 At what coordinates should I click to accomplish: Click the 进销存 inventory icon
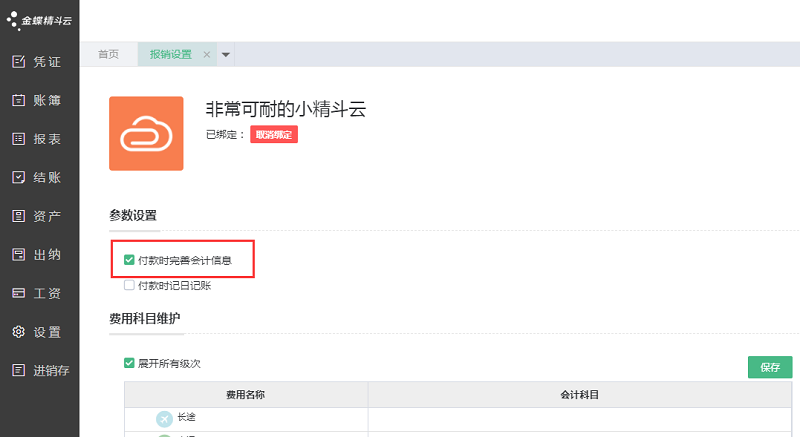(18, 370)
